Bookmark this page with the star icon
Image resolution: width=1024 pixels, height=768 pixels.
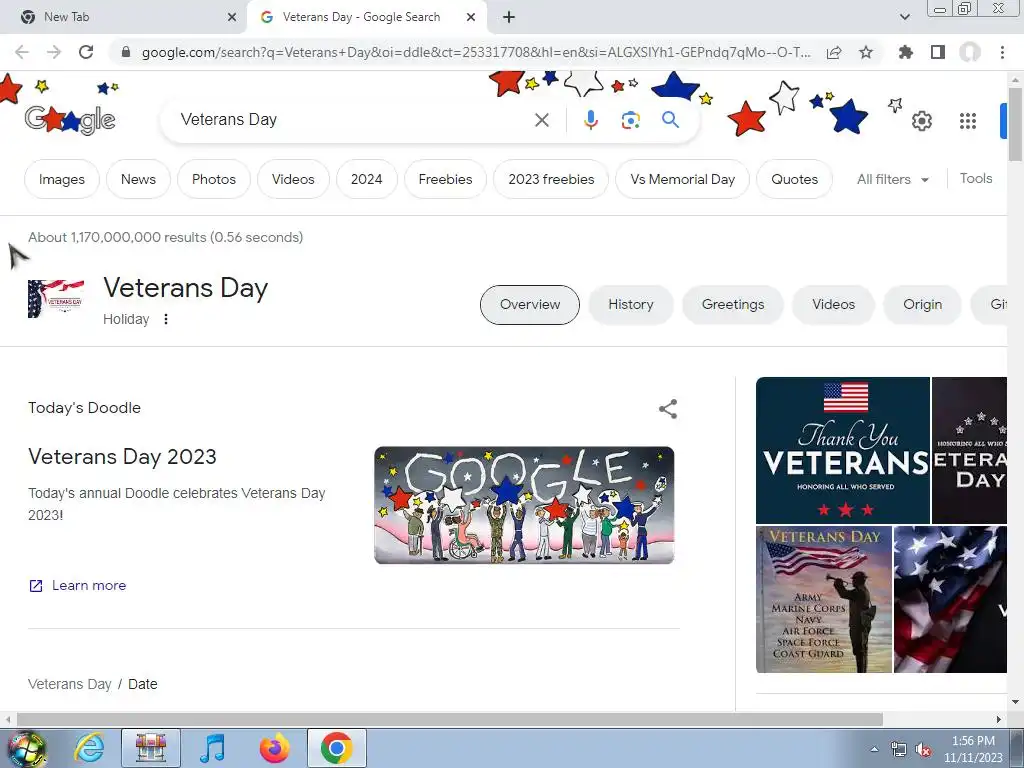pyautogui.click(x=866, y=52)
